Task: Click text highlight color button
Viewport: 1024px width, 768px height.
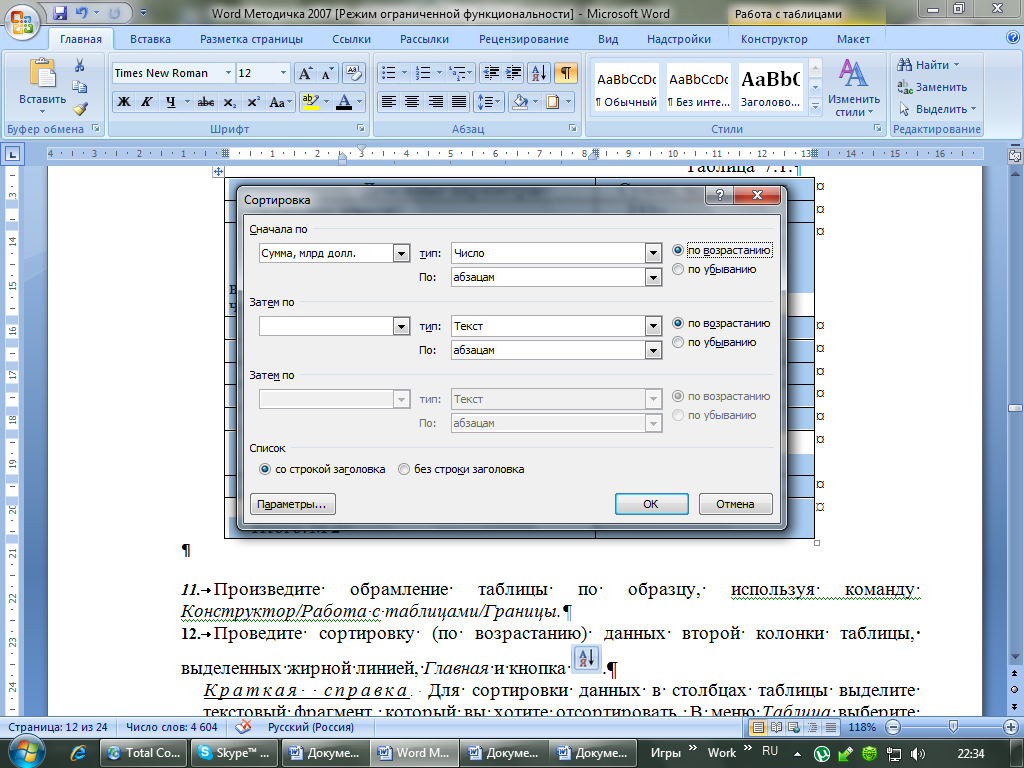Action: click(x=310, y=102)
